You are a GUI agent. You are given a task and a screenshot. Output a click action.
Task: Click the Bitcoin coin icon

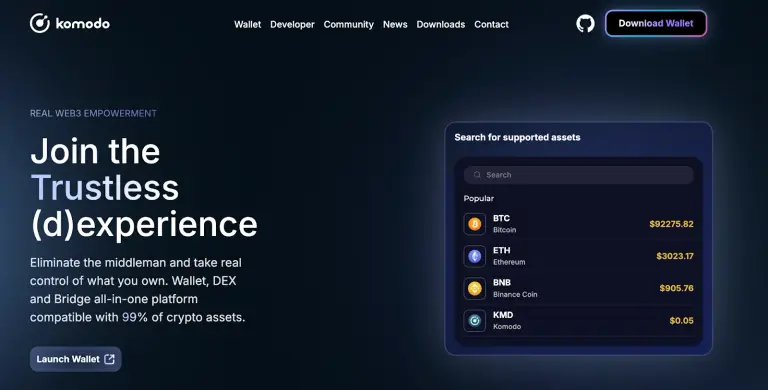click(475, 224)
